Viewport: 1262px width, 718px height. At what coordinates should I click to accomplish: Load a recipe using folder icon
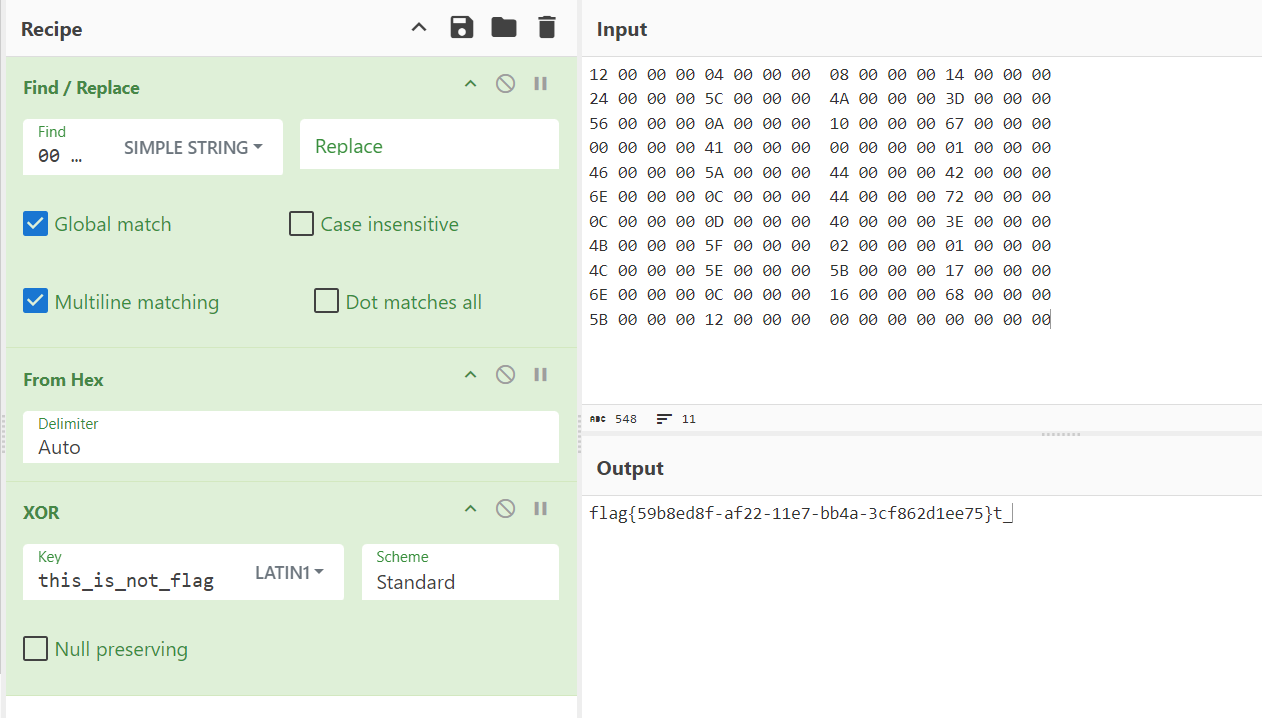[504, 28]
